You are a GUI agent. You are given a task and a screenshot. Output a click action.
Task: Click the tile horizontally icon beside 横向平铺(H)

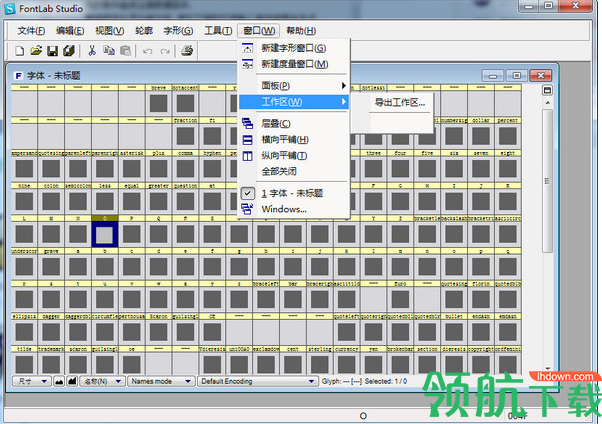coord(248,139)
